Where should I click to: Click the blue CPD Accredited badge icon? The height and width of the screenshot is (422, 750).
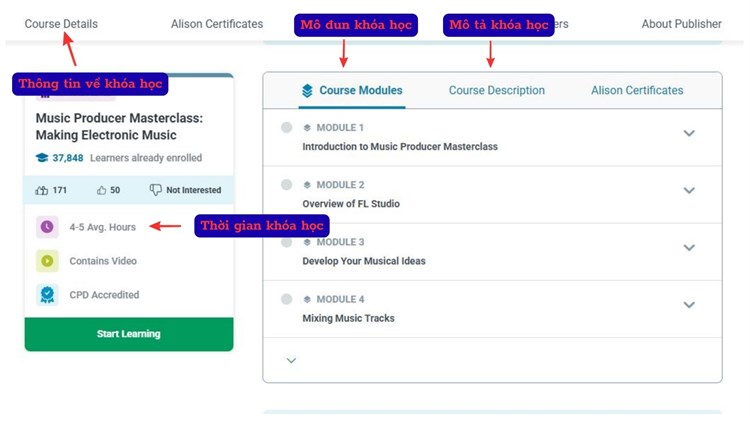point(46,295)
